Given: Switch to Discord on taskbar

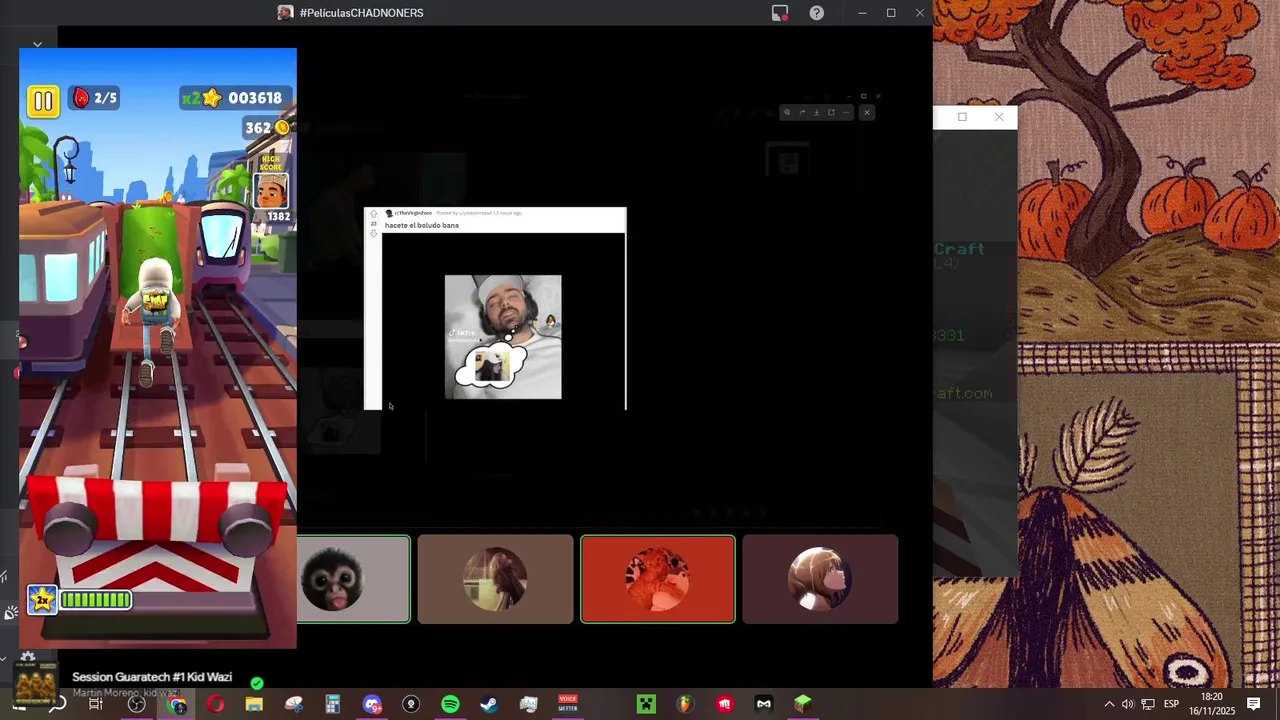Looking at the screenshot, I should [x=372, y=705].
